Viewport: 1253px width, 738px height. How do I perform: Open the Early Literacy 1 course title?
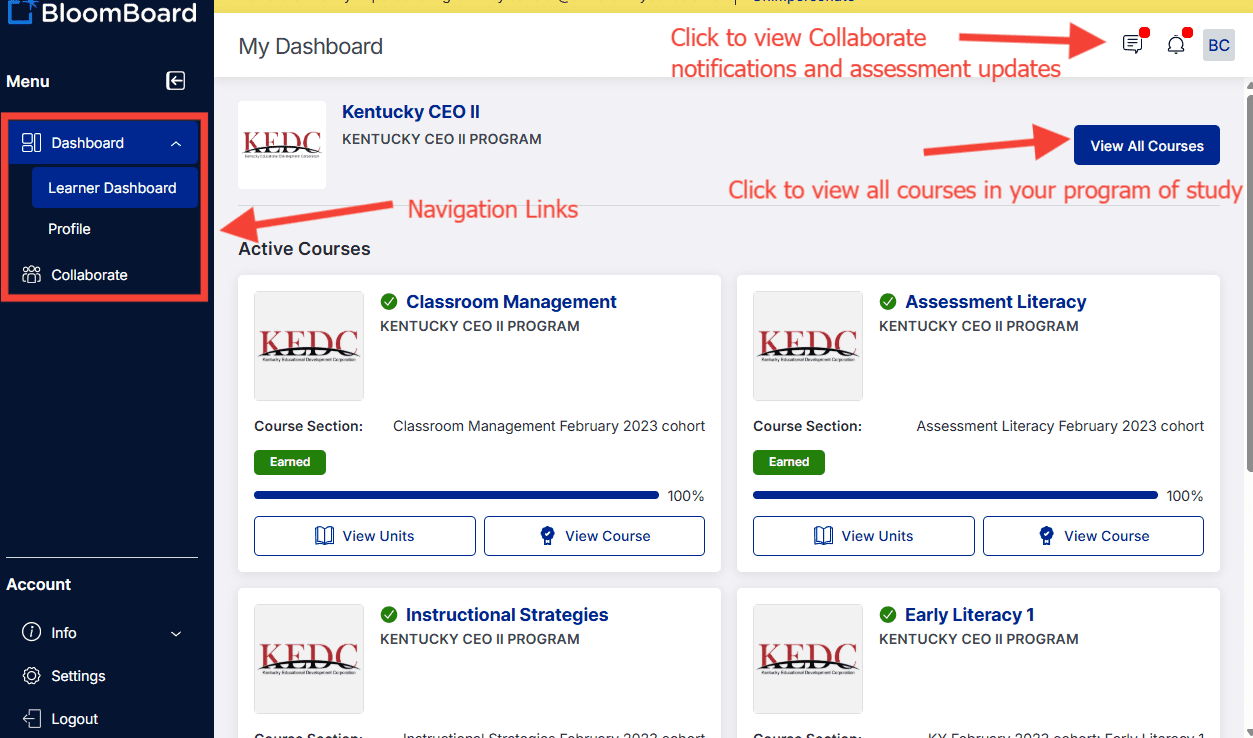(x=969, y=615)
